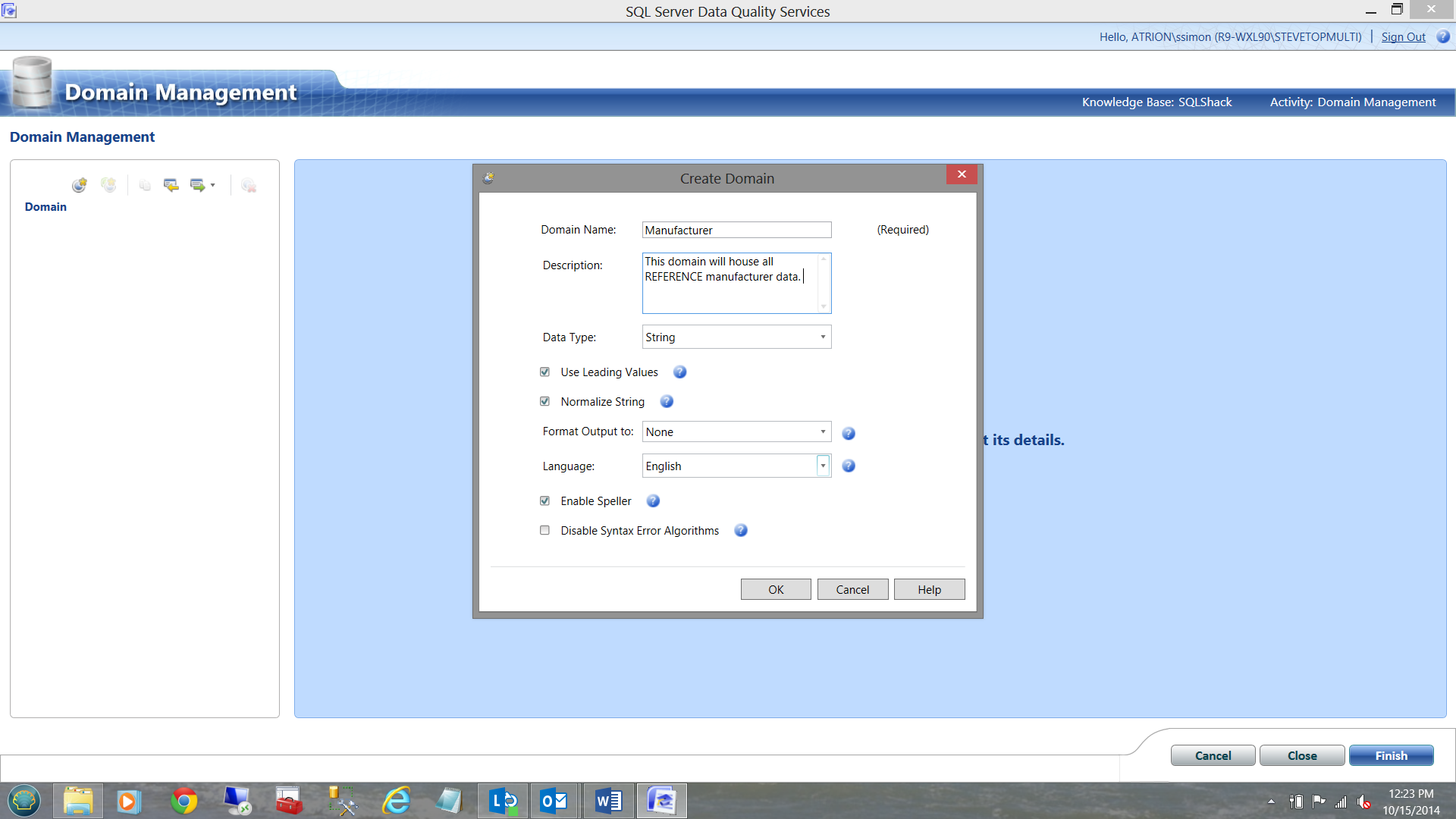Expand the Data Type dropdown
The width and height of the screenshot is (1456, 819).
[x=823, y=337]
